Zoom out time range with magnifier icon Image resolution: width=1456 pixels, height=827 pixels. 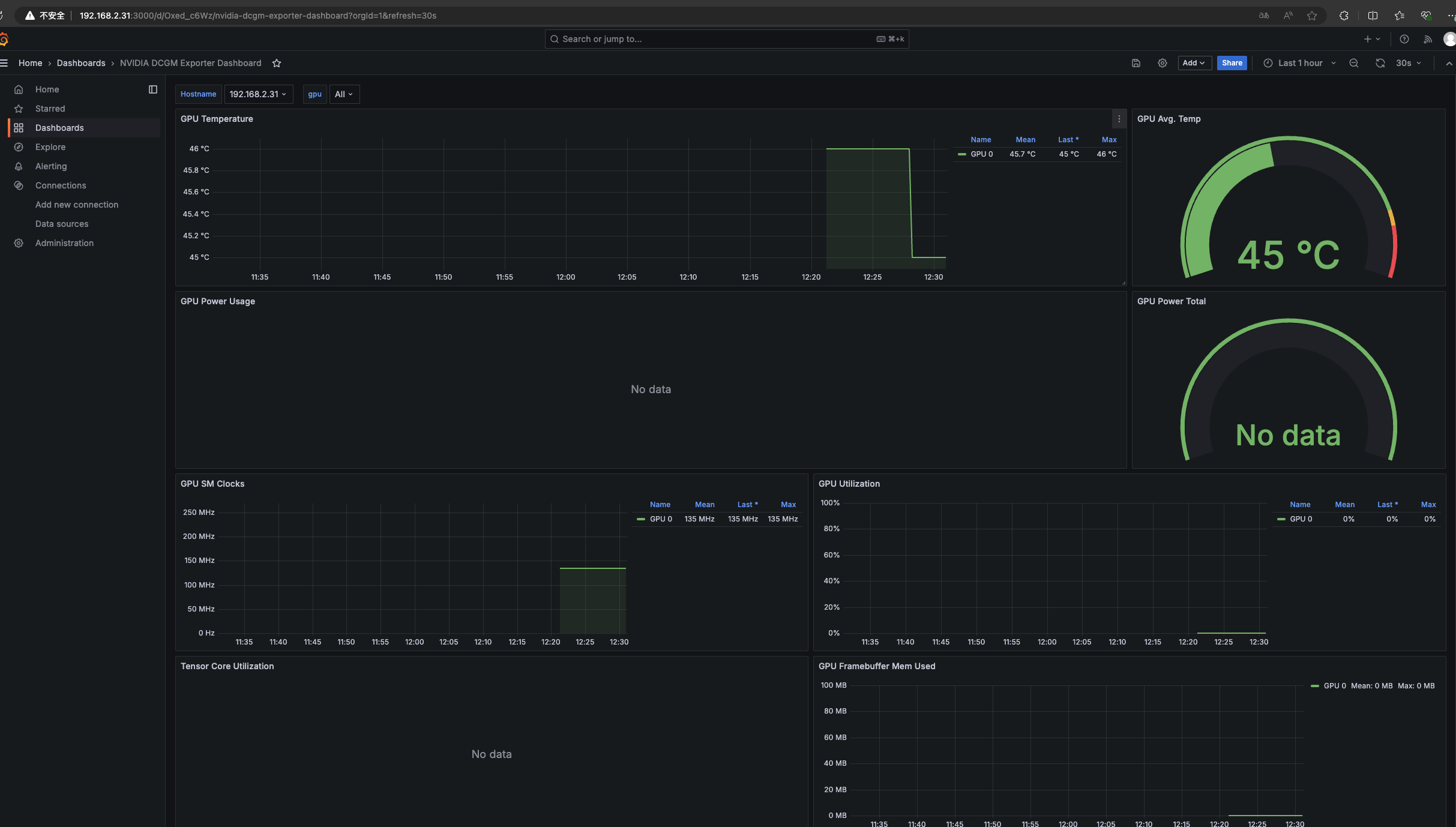(1353, 63)
